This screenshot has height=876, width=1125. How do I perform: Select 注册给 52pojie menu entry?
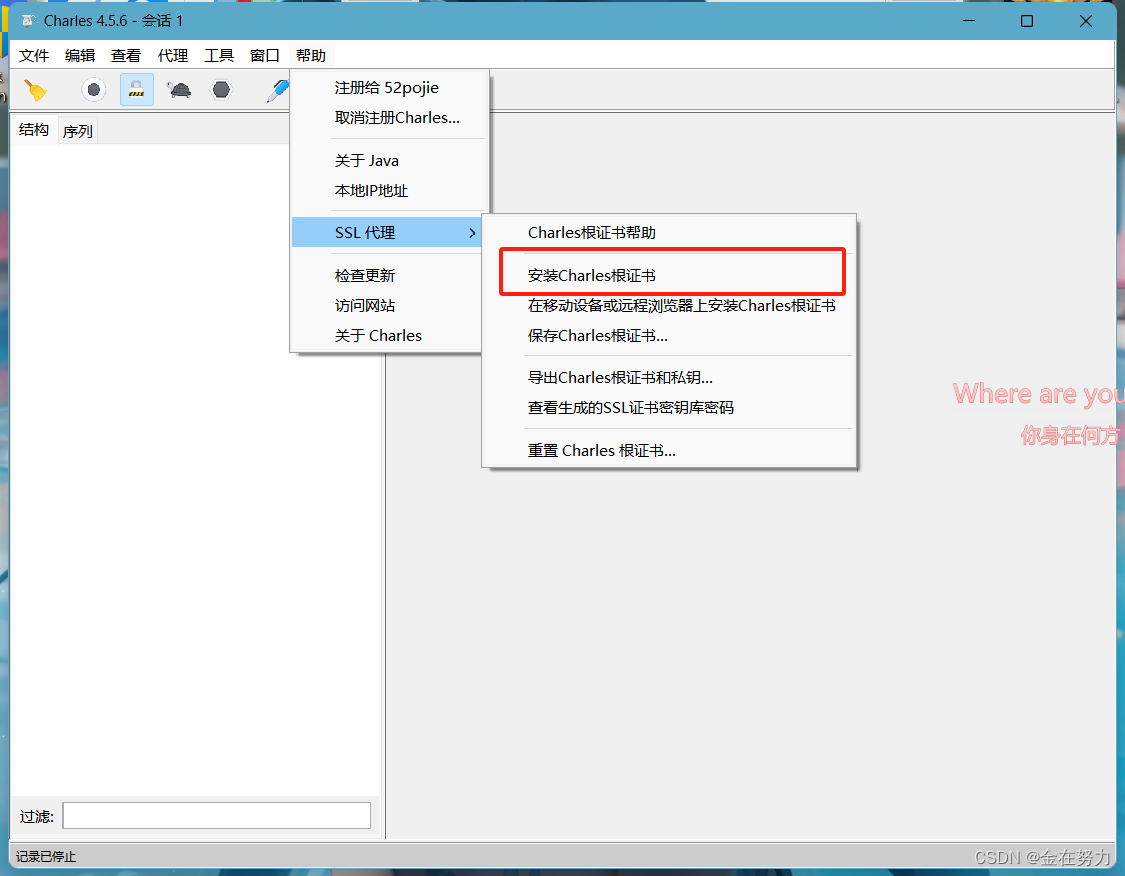pos(389,88)
